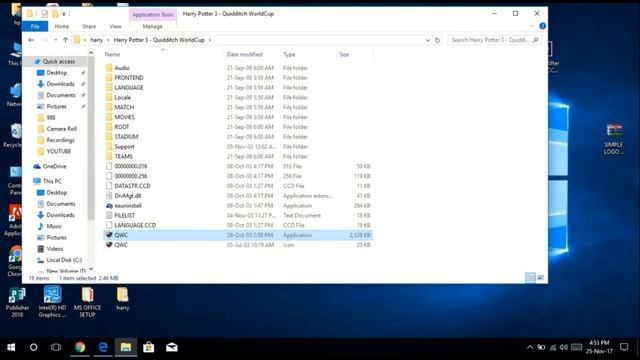
Task: Select the ROOT folder
Action: (122, 127)
